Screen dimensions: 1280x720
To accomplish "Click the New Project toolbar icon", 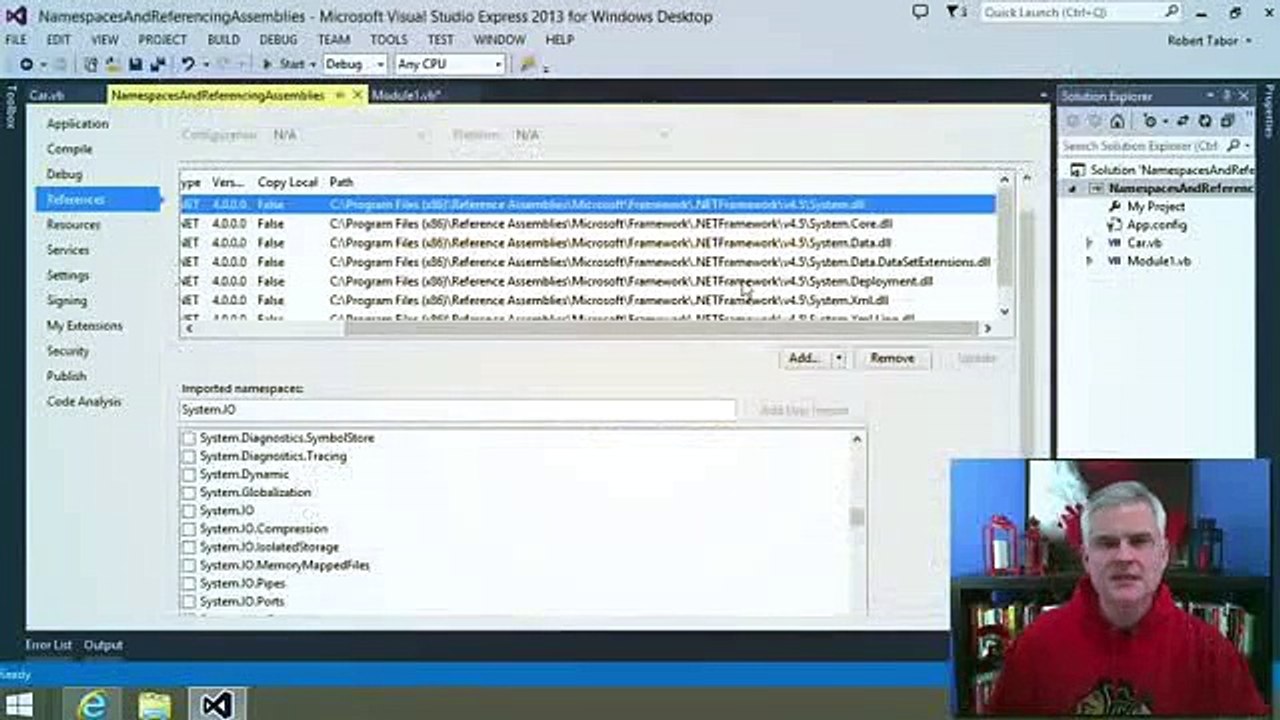I will (x=91, y=64).
